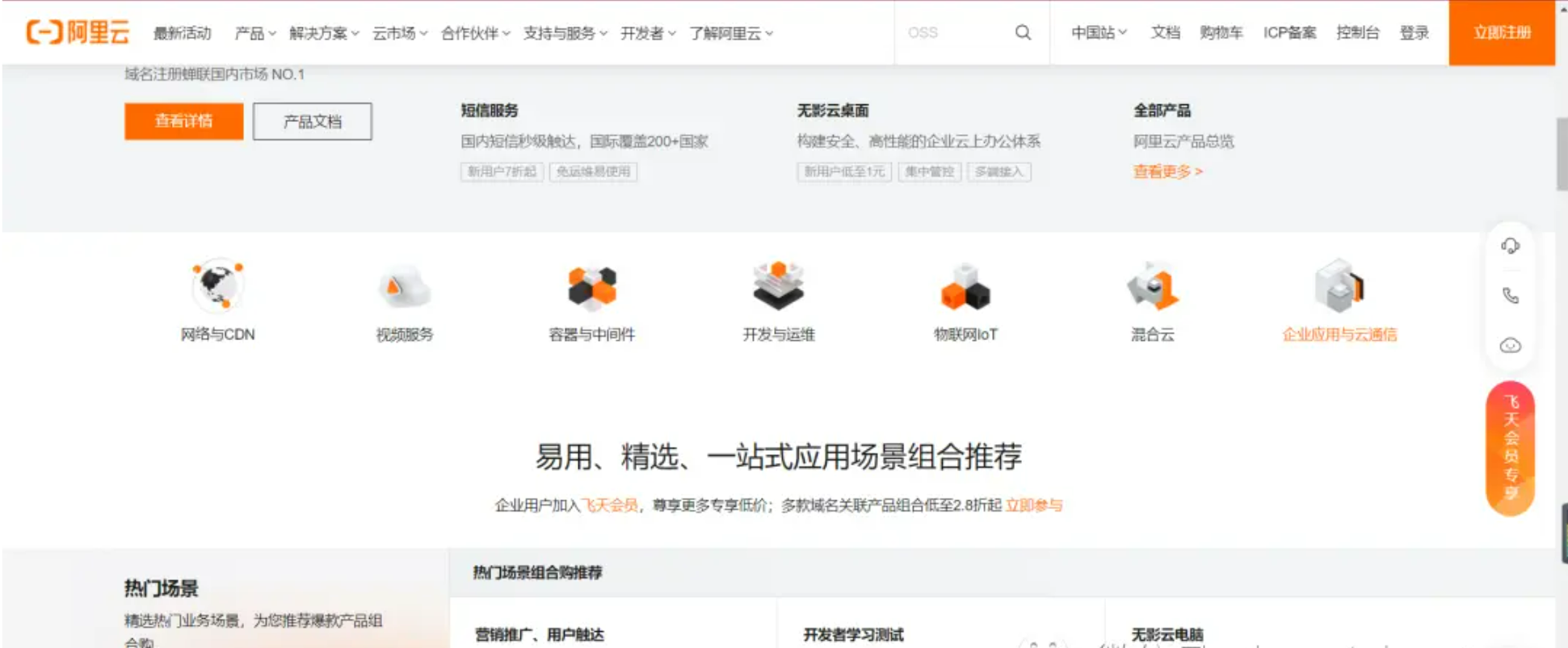Click the Alibaba Cloud logo
This screenshot has width=1568, height=648.
78,32
